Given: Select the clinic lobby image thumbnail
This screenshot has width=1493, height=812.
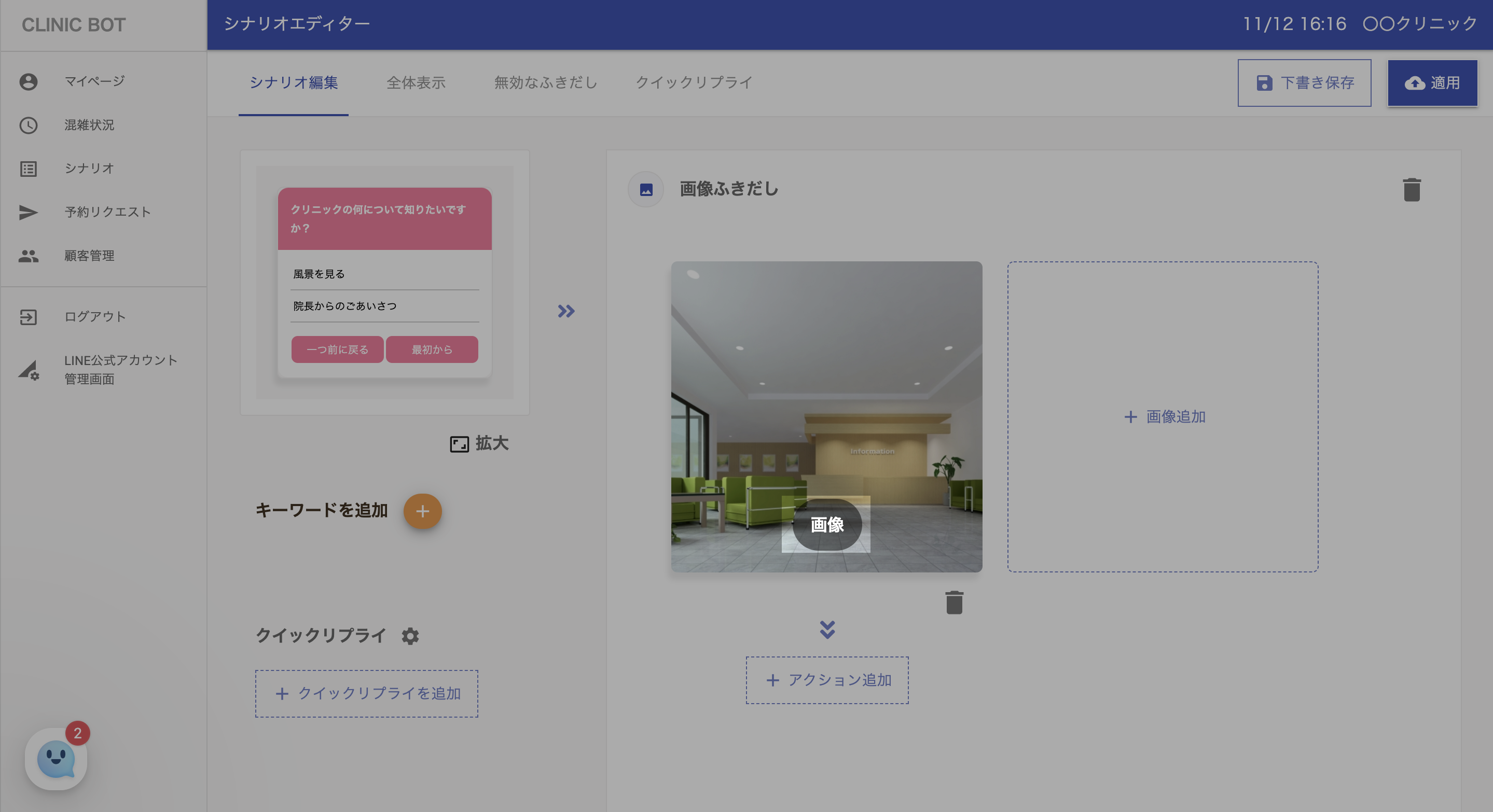Looking at the screenshot, I should coord(826,394).
